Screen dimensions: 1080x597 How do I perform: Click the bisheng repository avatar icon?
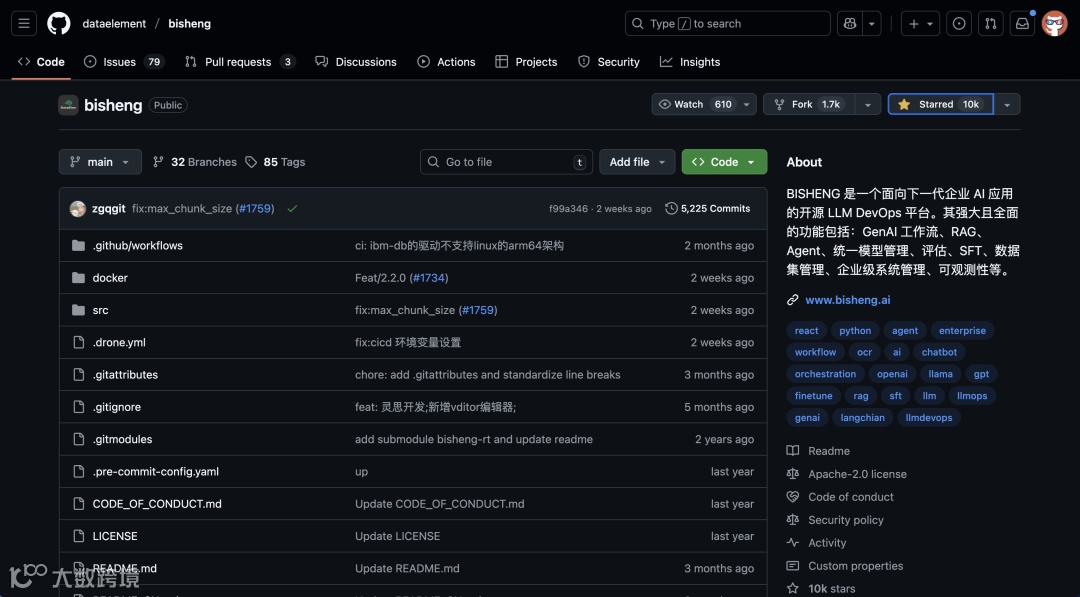[68, 105]
